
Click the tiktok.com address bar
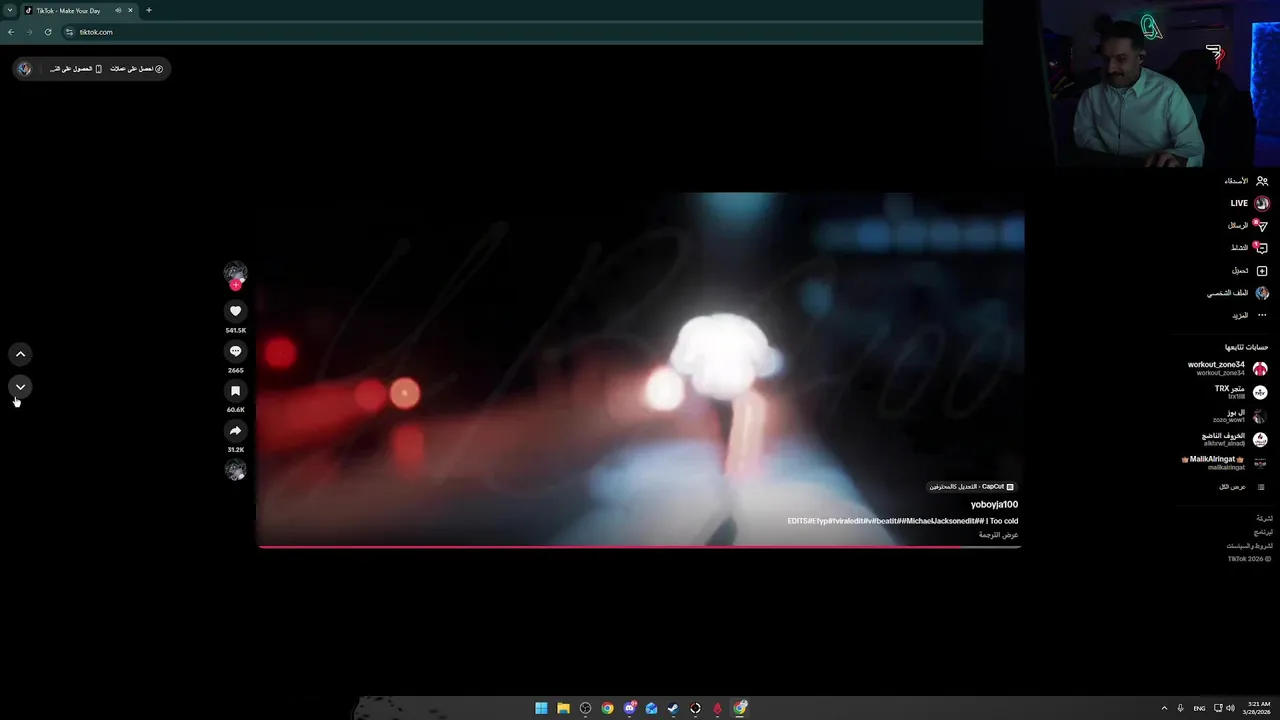point(520,32)
